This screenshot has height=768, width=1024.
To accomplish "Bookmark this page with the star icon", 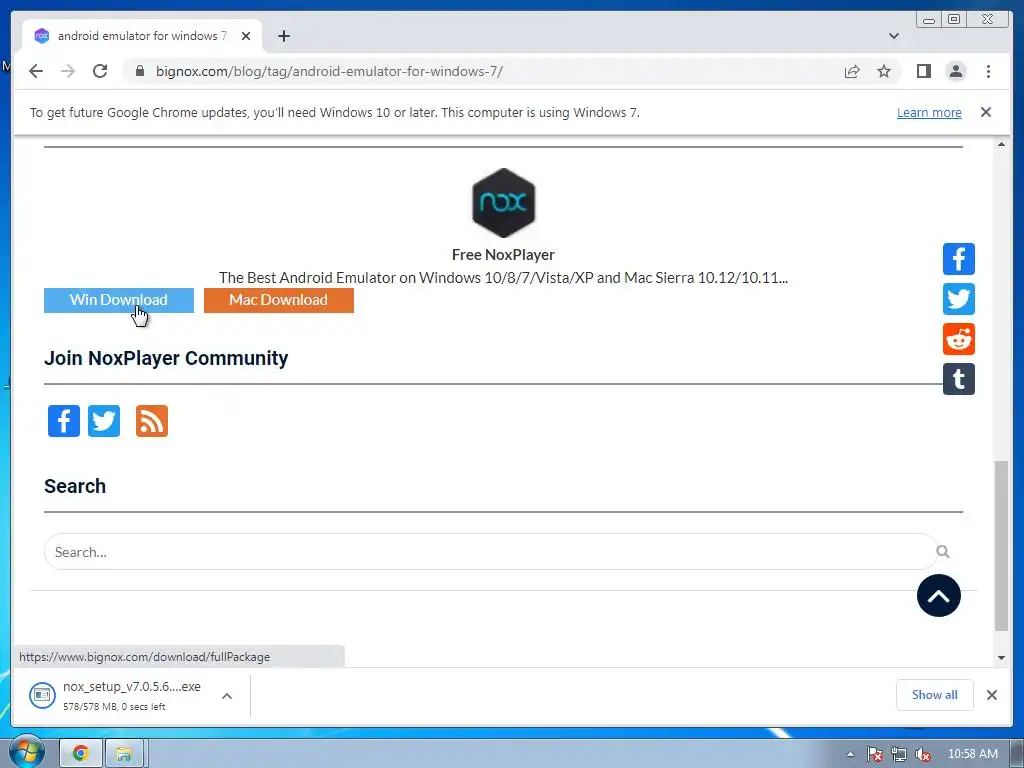I will pyautogui.click(x=884, y=71).
